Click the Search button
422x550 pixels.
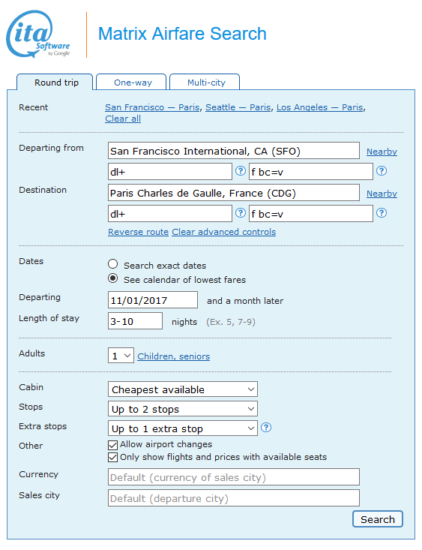click(x=378, y=519)
